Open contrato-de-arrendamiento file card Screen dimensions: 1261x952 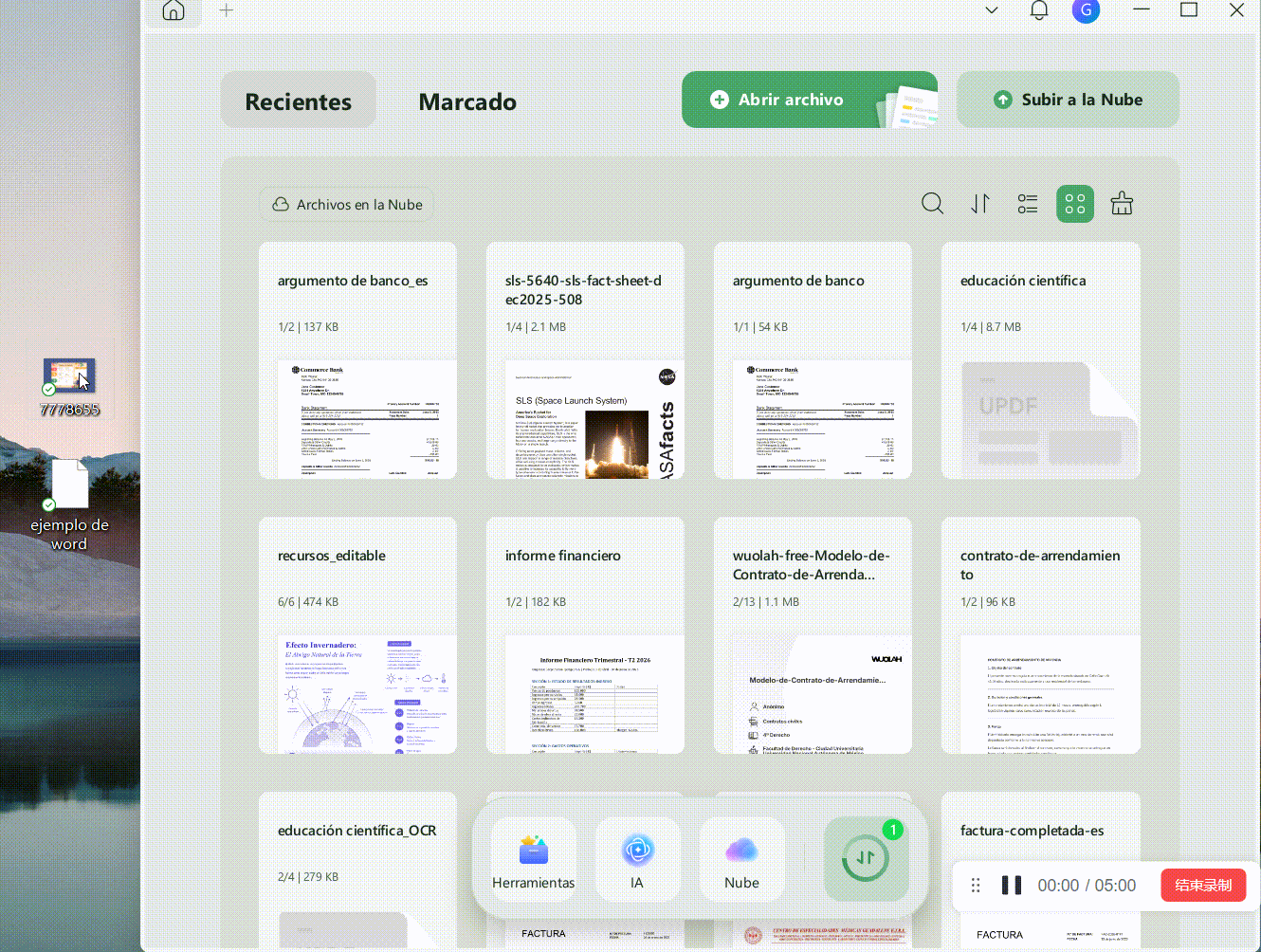[1041, 635]
